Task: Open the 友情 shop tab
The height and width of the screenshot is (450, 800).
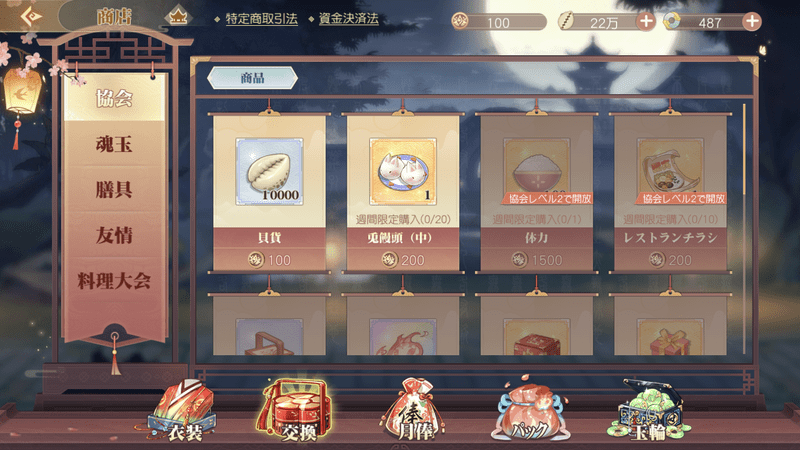Action: click(114, 235)
